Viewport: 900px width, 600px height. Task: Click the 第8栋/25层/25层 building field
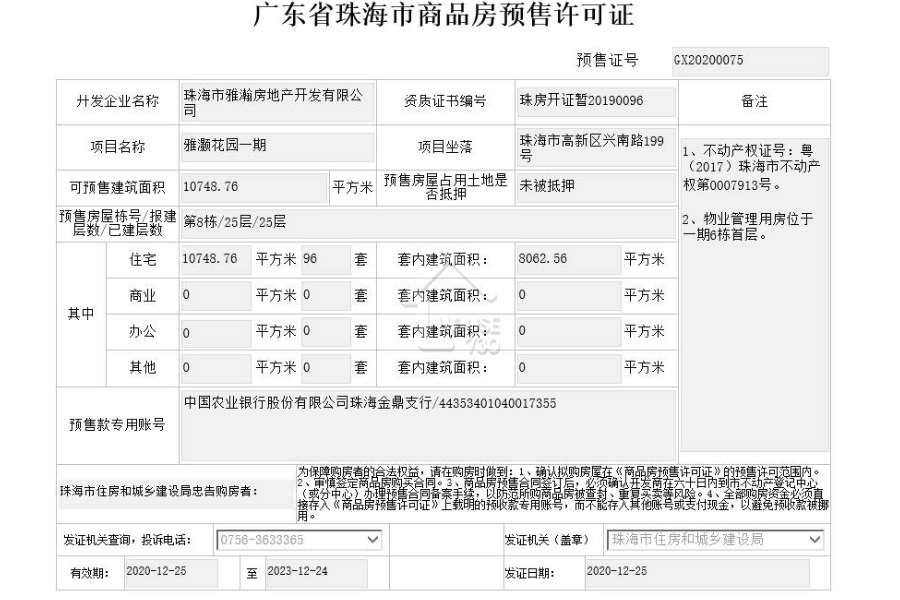pos(428,223)
